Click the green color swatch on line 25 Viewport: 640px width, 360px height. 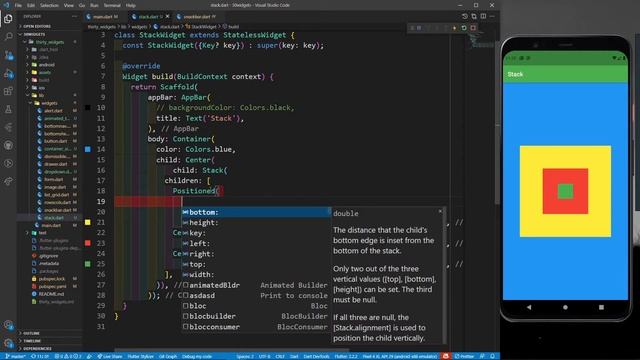[88, 264]
